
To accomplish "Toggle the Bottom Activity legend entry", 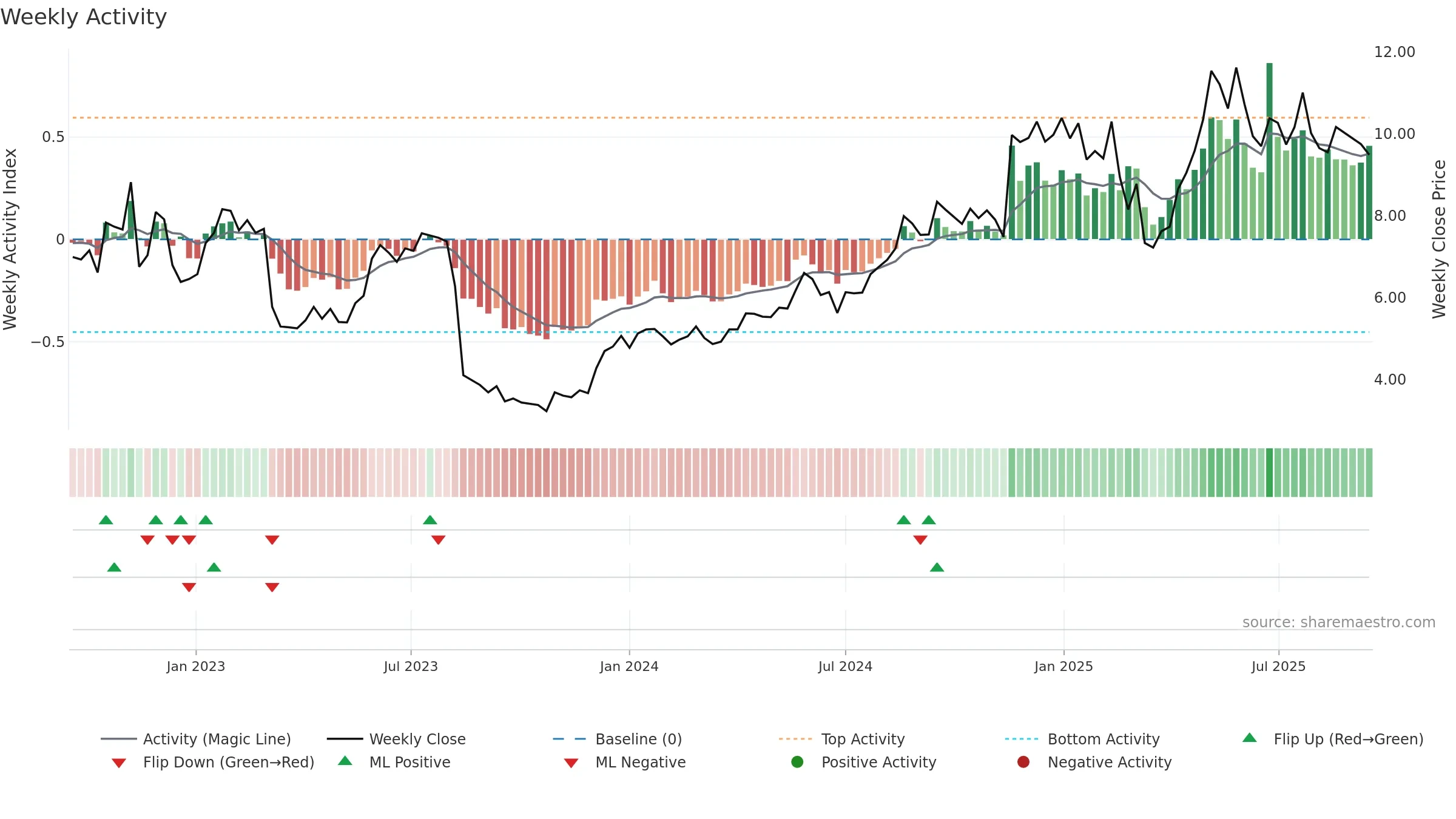I will [x=1082, y=739].
